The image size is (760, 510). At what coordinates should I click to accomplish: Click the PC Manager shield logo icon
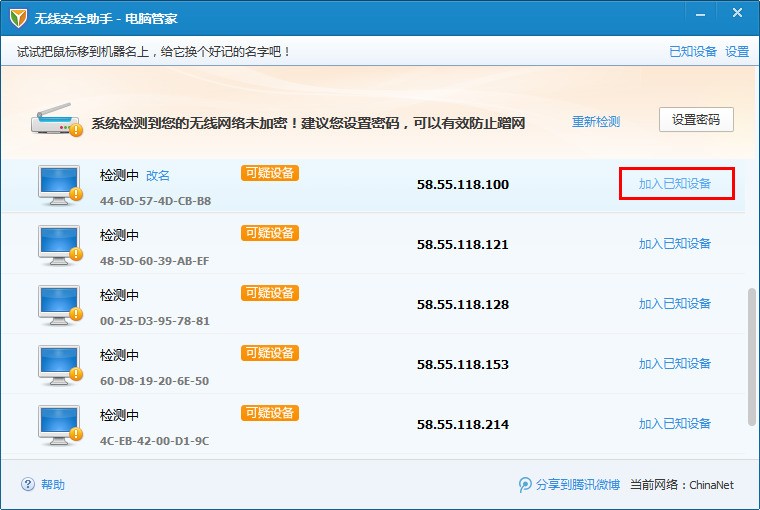tap(18, 18)
